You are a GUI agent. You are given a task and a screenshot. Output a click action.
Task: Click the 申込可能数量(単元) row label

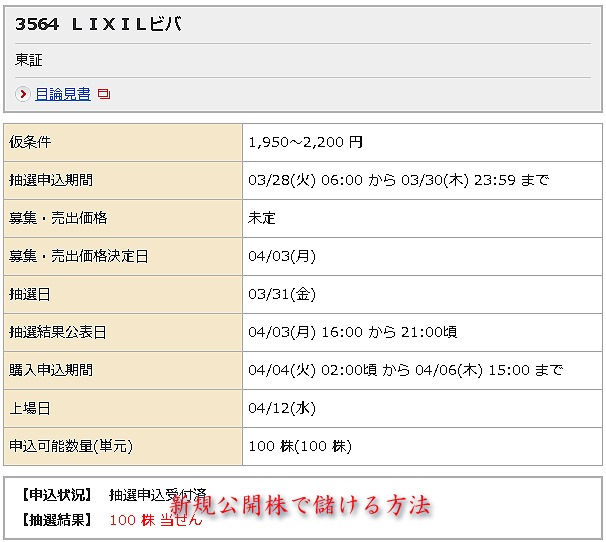(71, 446)
